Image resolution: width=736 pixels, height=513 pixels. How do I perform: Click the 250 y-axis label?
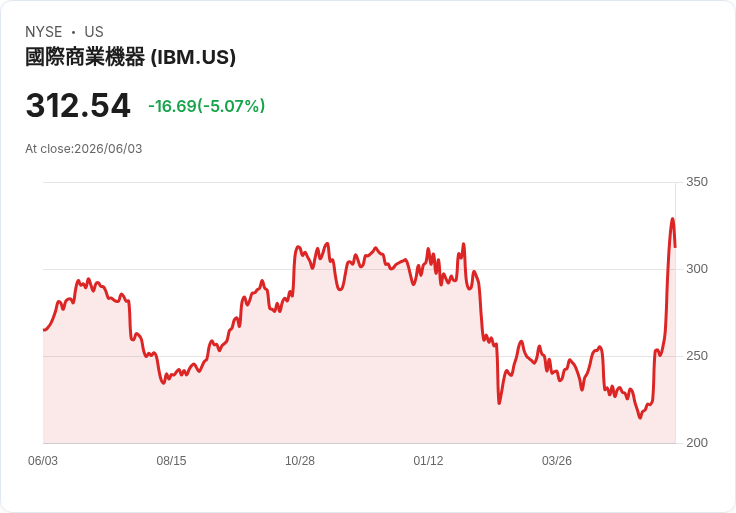(697, 356)
